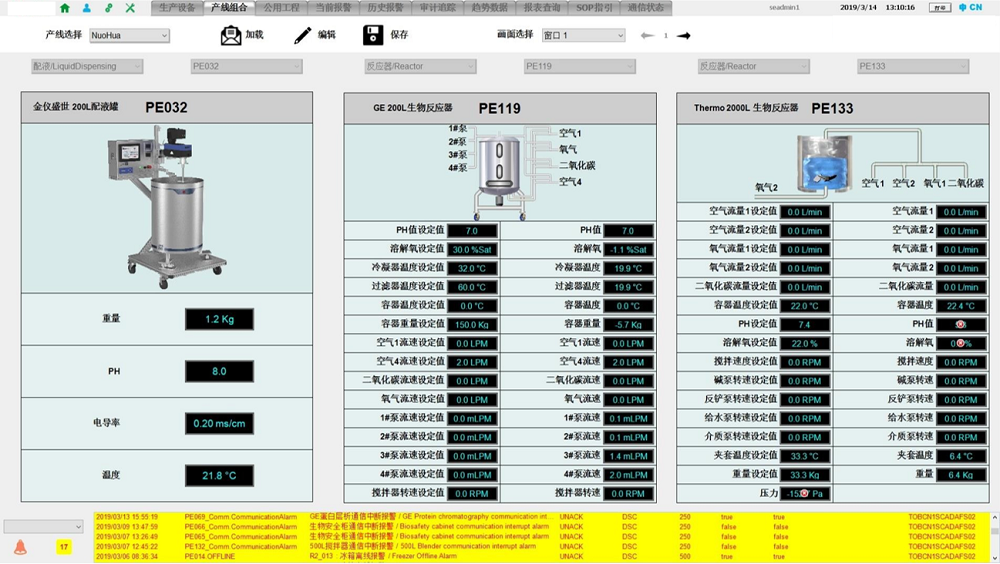Switch to the 生产设备 tab

click(178, 8)
